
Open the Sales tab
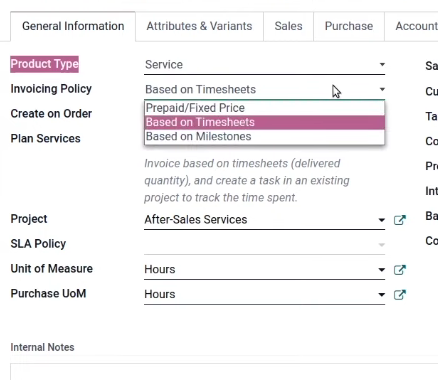(288, 26)
